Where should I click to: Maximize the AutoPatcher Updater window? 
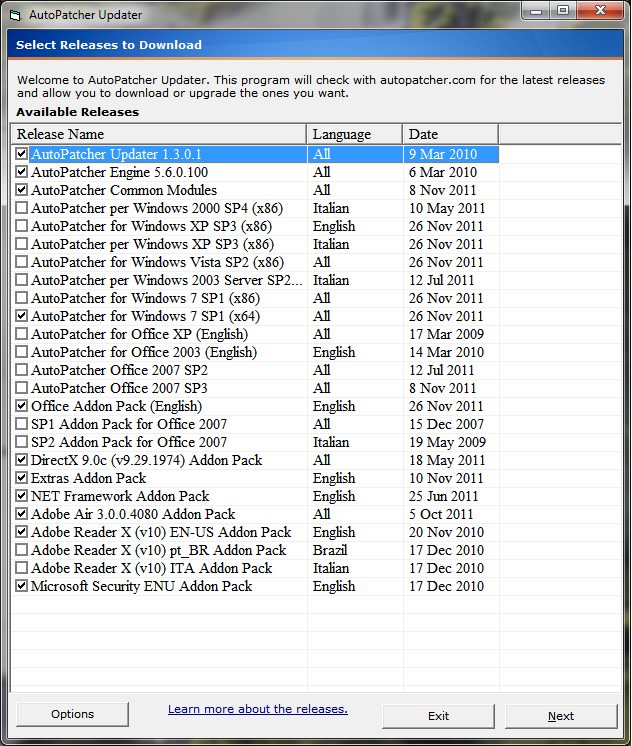pos(563,10)
